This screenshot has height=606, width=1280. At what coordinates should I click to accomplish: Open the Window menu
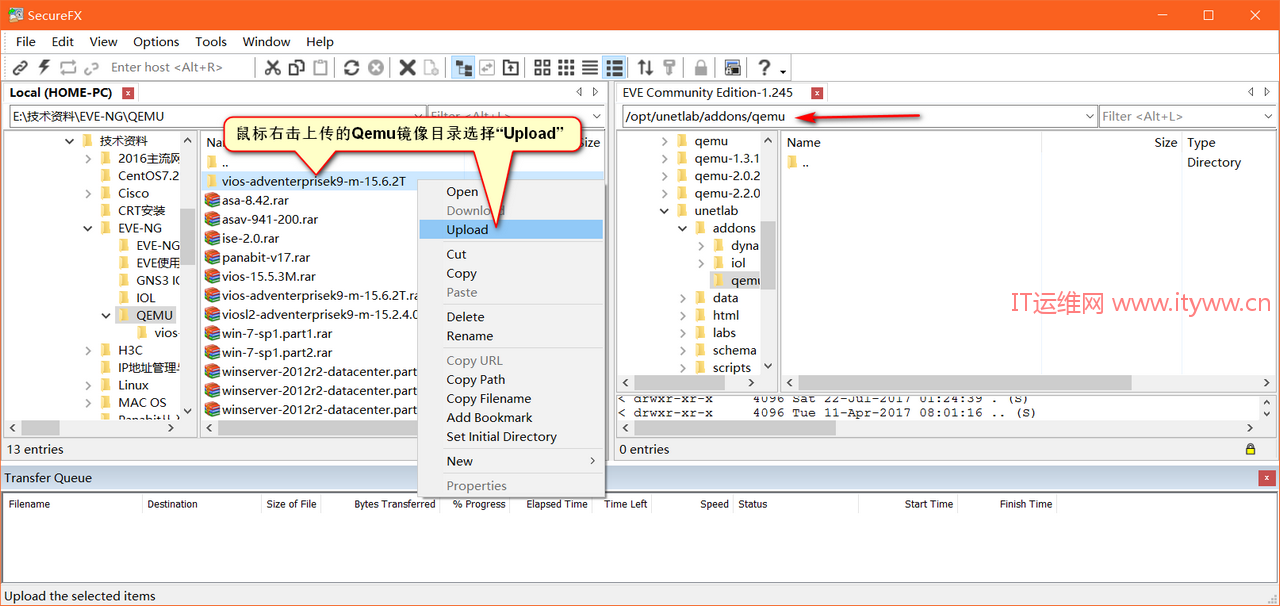click(x=266, y=42)
